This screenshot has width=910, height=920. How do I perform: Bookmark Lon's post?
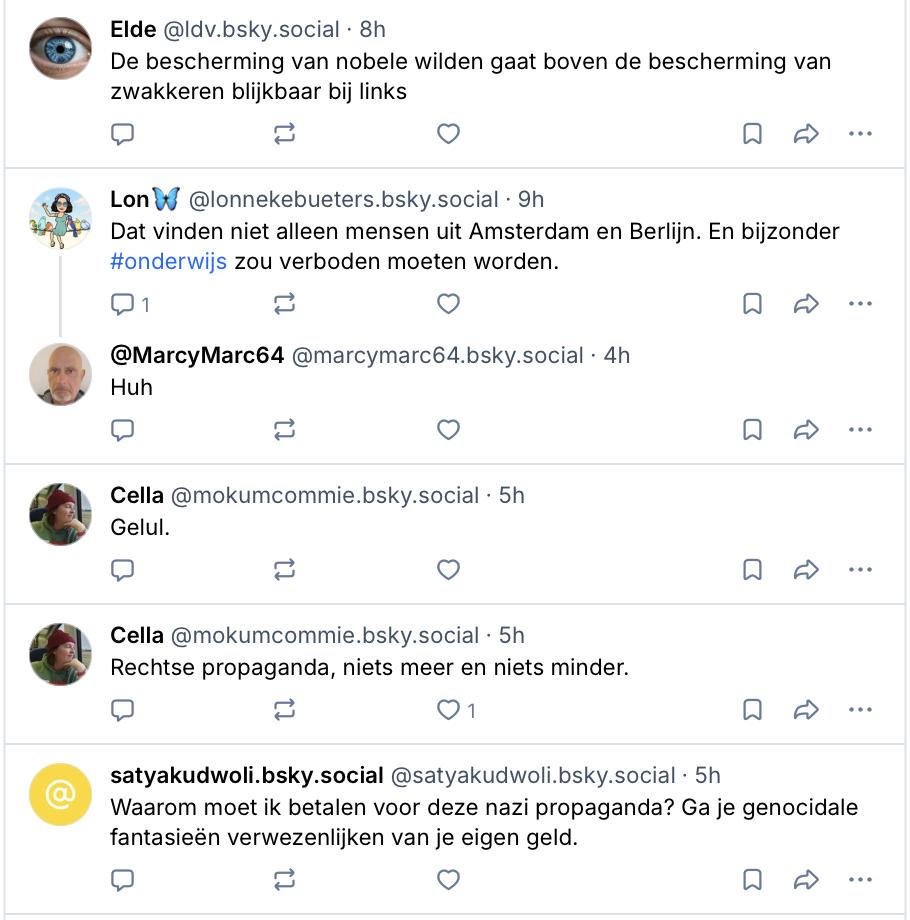[752, 304]
